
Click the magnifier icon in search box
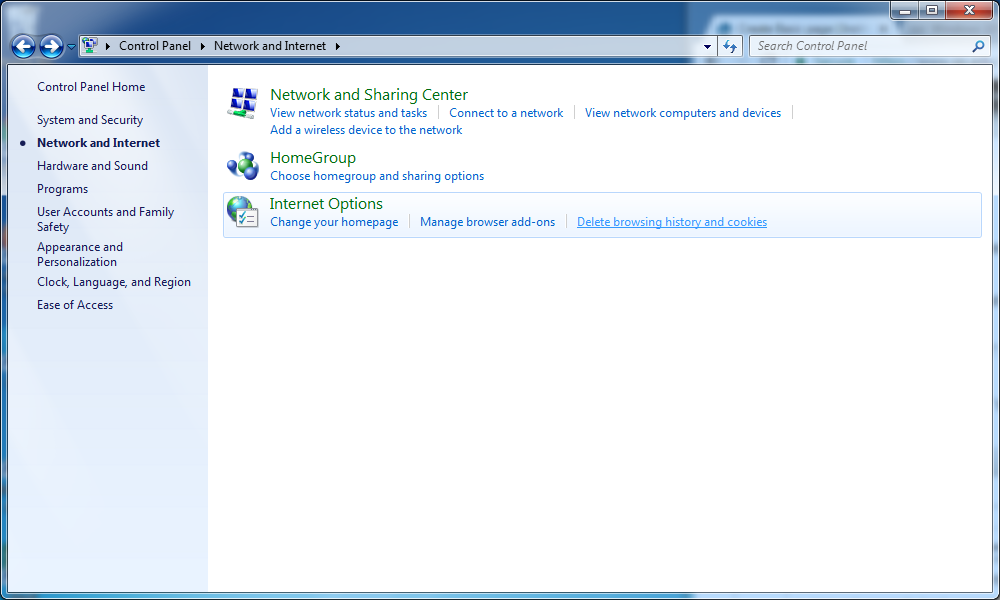click(978, 46)
